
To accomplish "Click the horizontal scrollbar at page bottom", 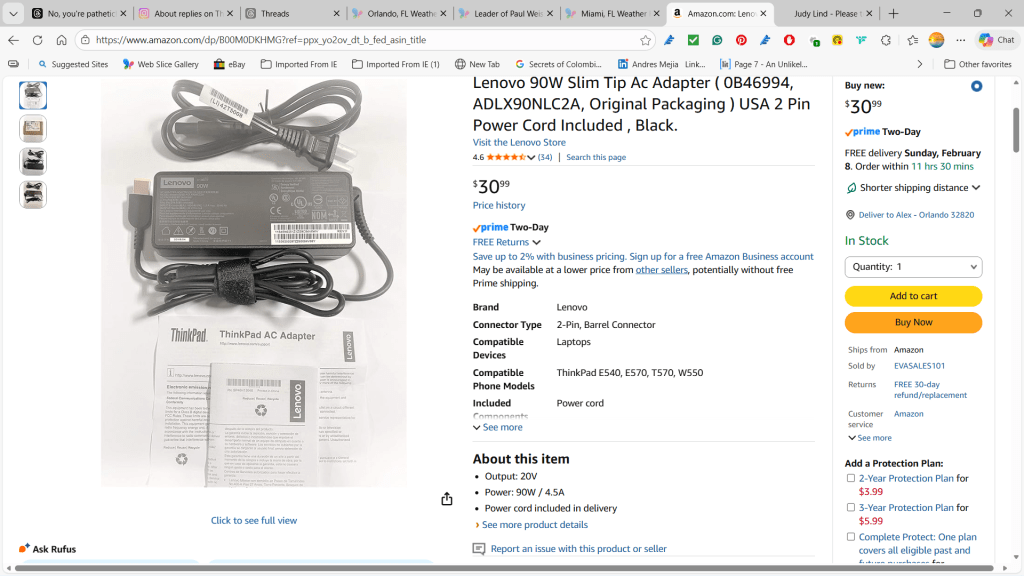I will pyautogui.click(x=504, y=568).
